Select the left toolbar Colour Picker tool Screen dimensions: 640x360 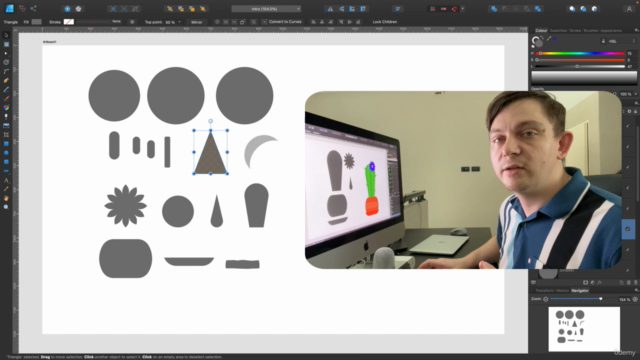coord(6,189)
